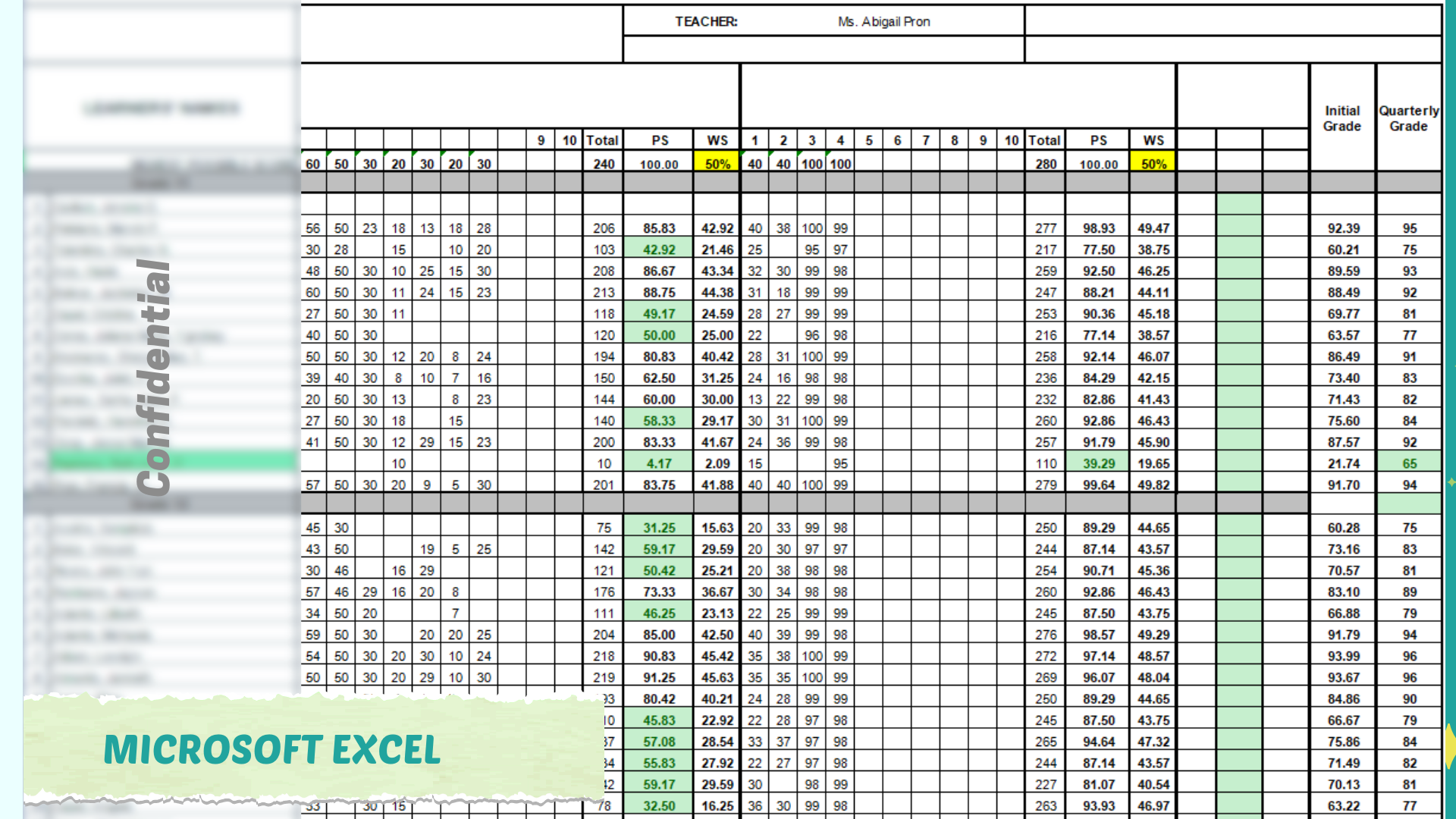Select the yellow 50% cell beside the 280 total
The image size is (1456, 819).
[x=1153, y=164]
